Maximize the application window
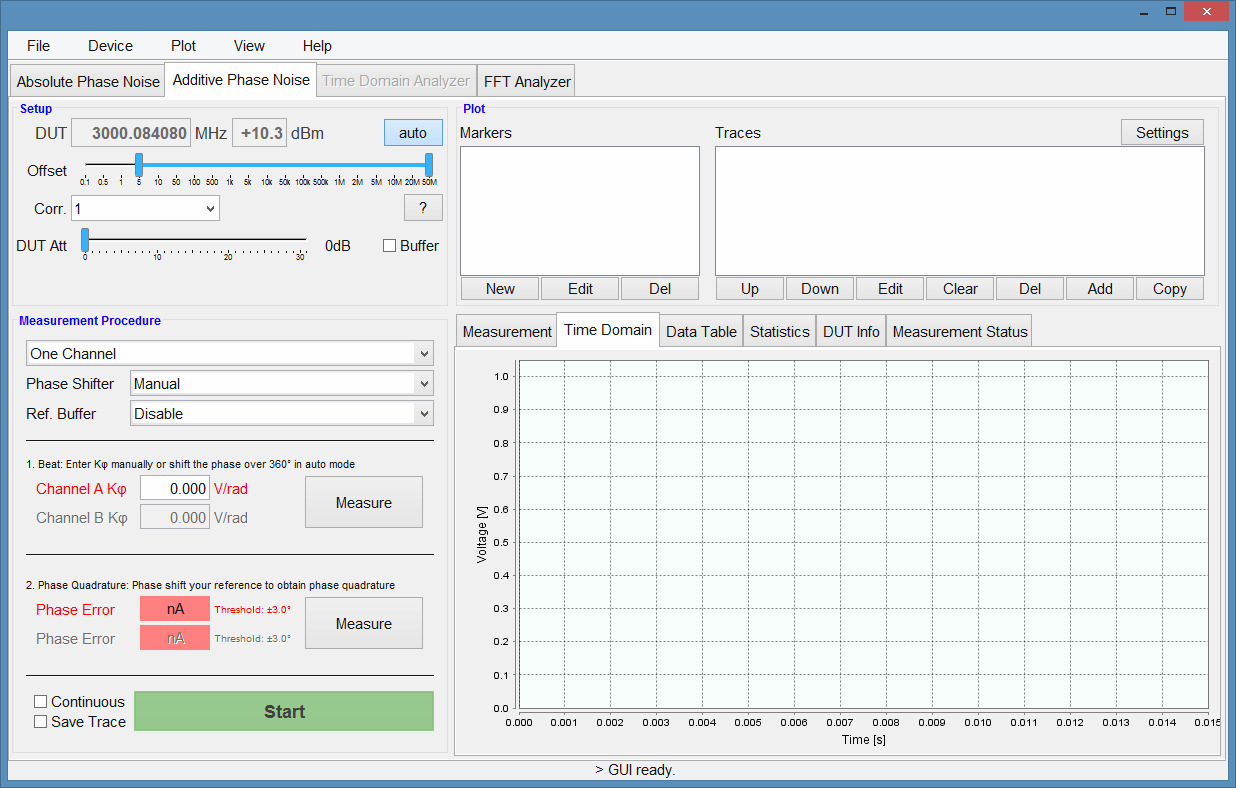Image resolution: width=1236 pixels, height=788 pixels. point(1171,12)
